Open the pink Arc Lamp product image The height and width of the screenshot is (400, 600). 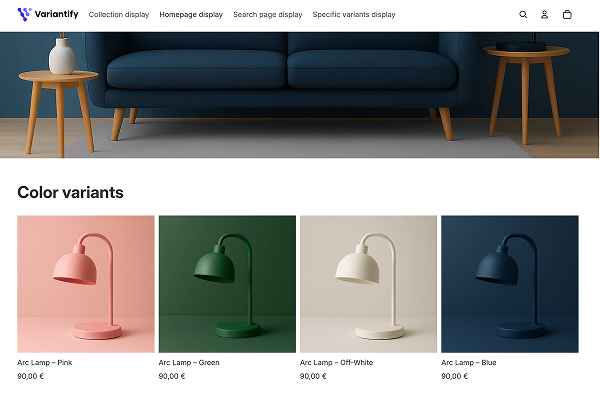[86, 284]
